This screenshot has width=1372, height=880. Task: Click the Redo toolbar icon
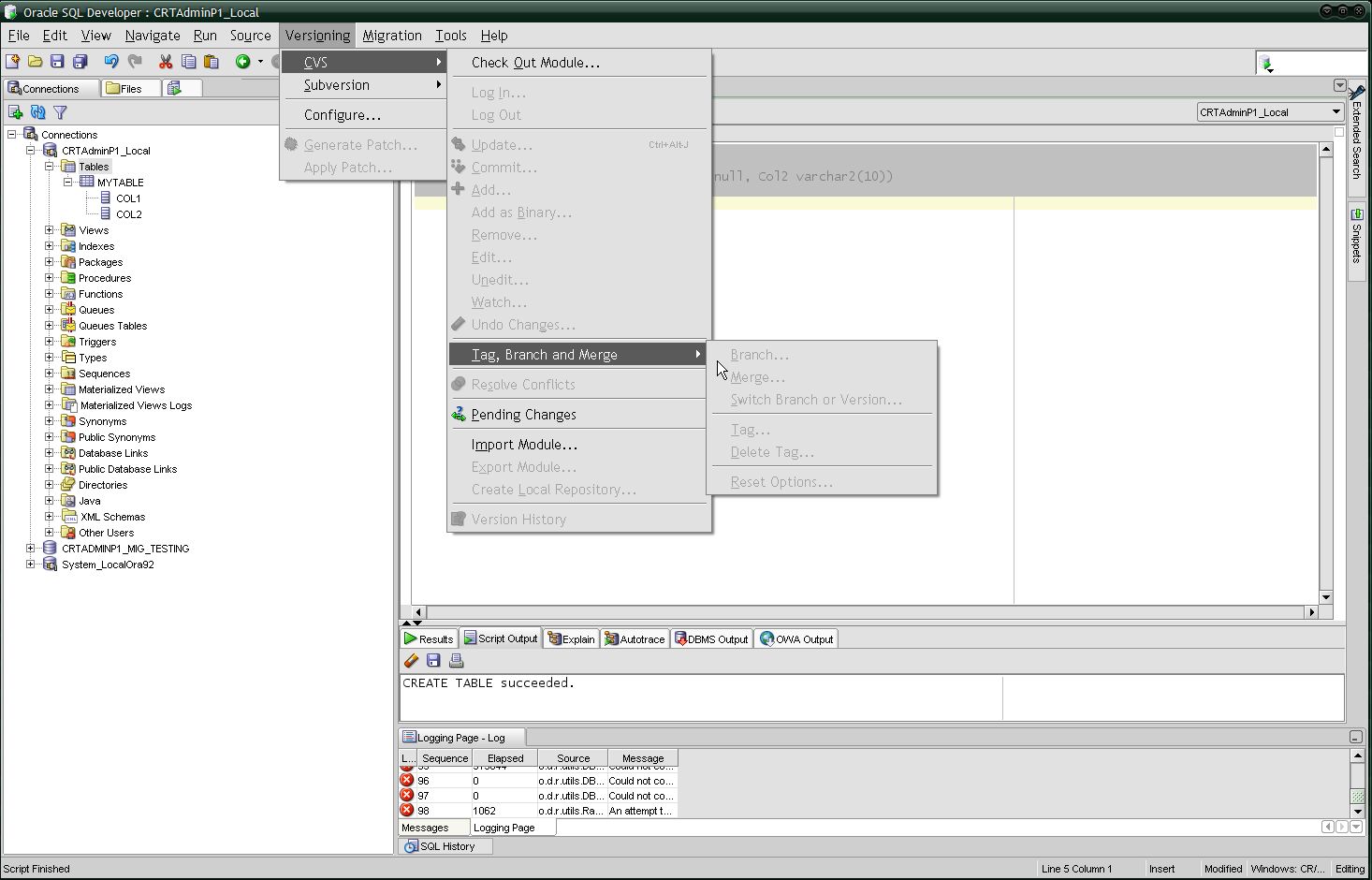point(135,62)
